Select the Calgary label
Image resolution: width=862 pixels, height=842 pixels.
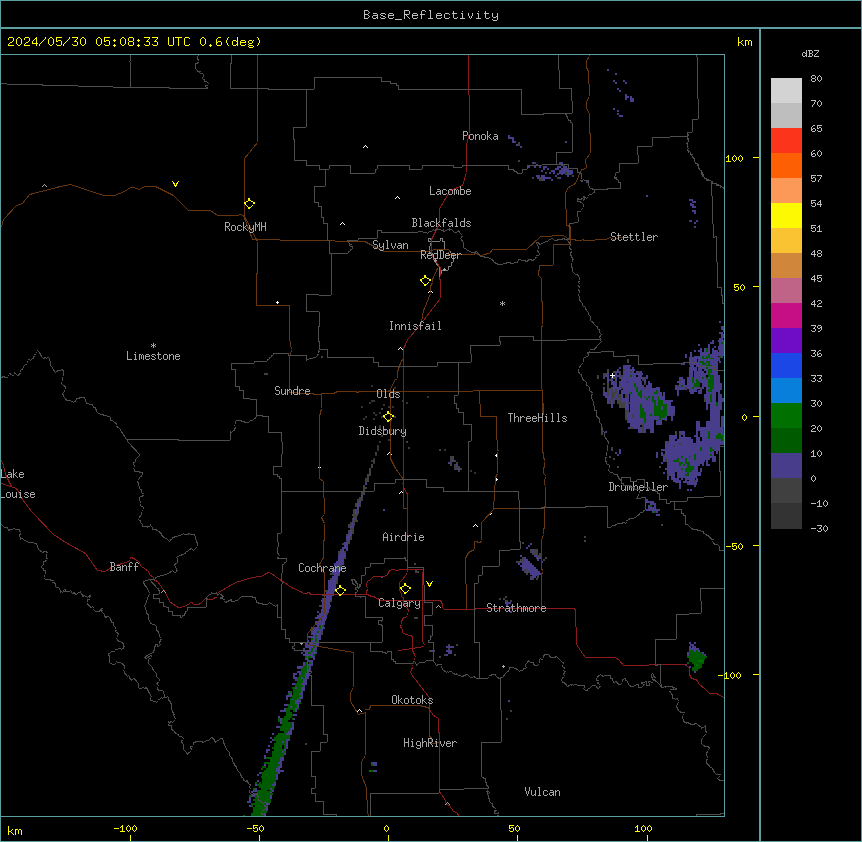399,603
